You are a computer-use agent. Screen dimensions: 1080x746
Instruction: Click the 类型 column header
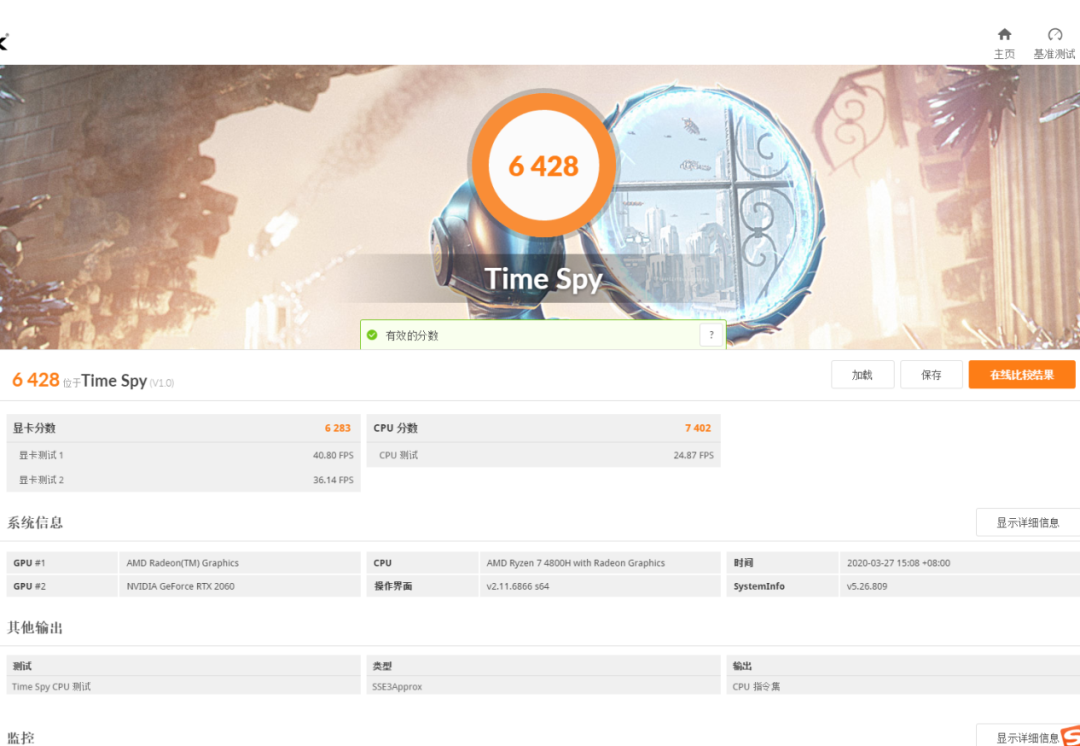(x=382, y=666)
